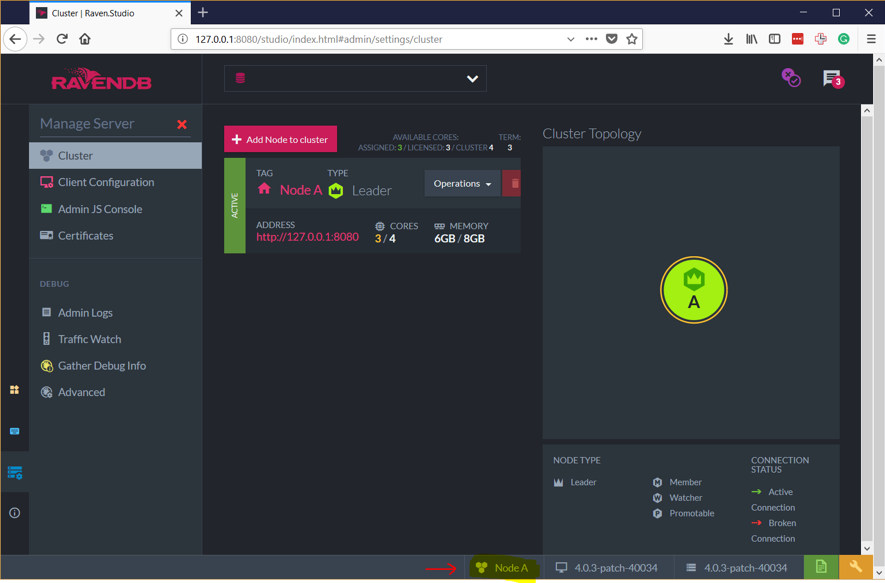Click the red extension icon in toolbar
The width and height of the screenshot is (885, 583).
coord(798,39)
